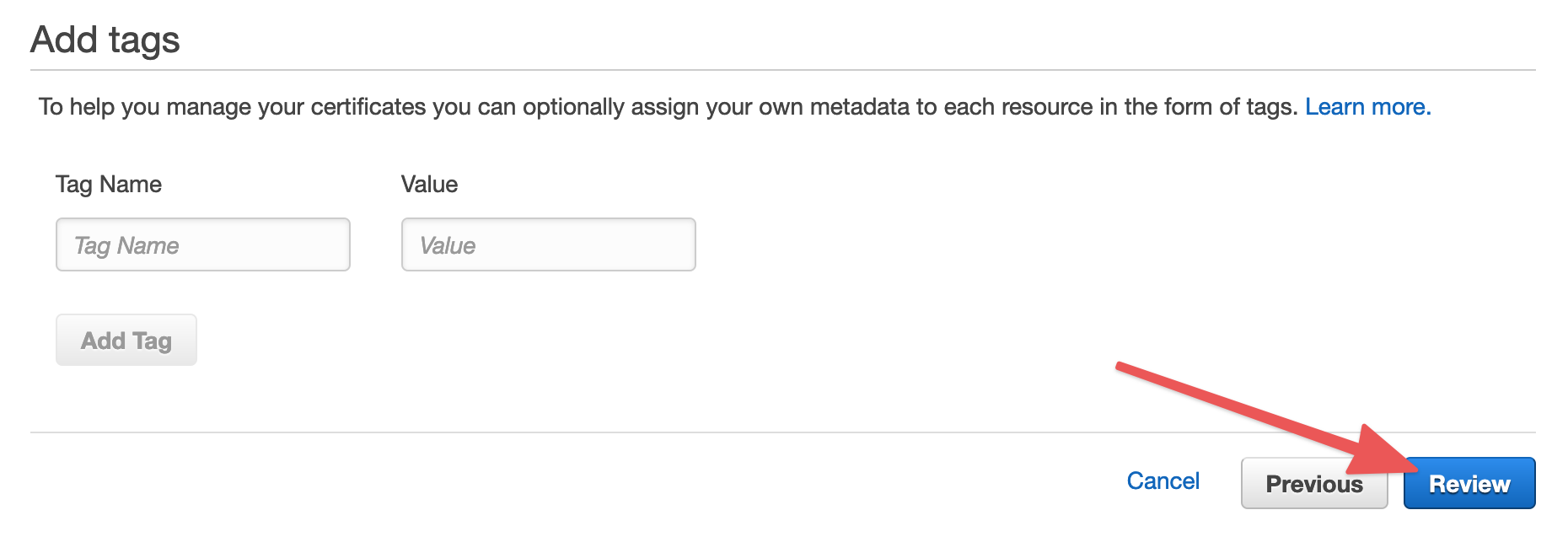Click the Tag Name label above the field
Image resolution: width=1568 pixels, height=553 pixels.
[x=109, y=185]
